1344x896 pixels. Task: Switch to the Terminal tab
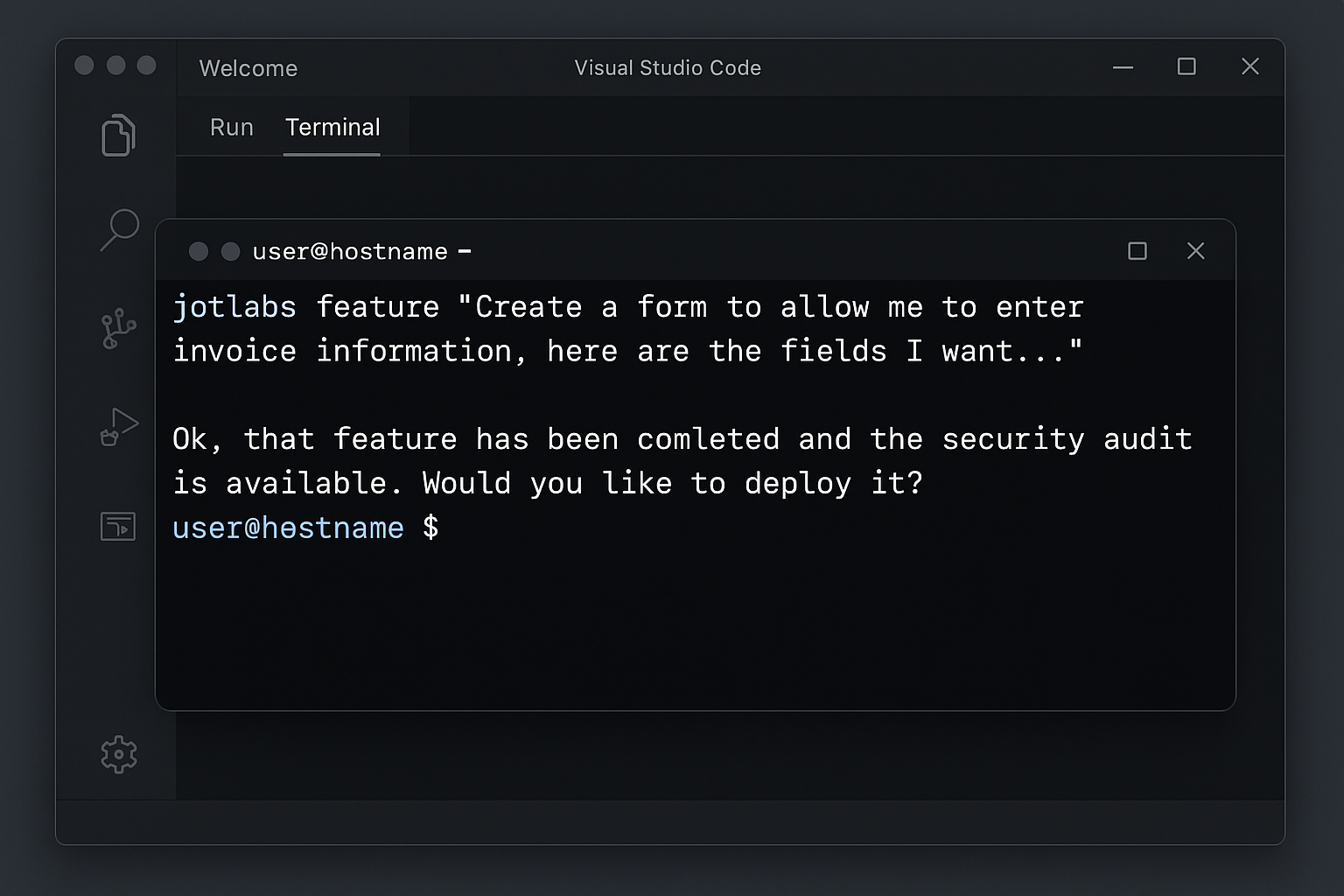(332, 127)
